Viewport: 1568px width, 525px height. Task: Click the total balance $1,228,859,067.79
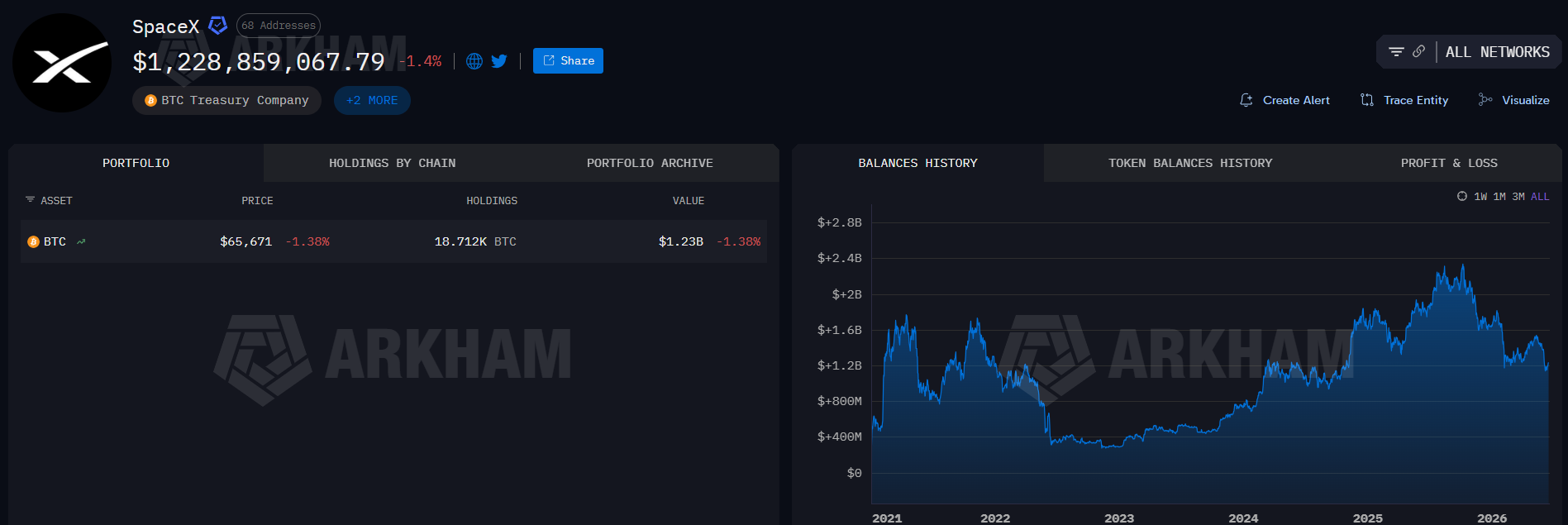(259, 62)
